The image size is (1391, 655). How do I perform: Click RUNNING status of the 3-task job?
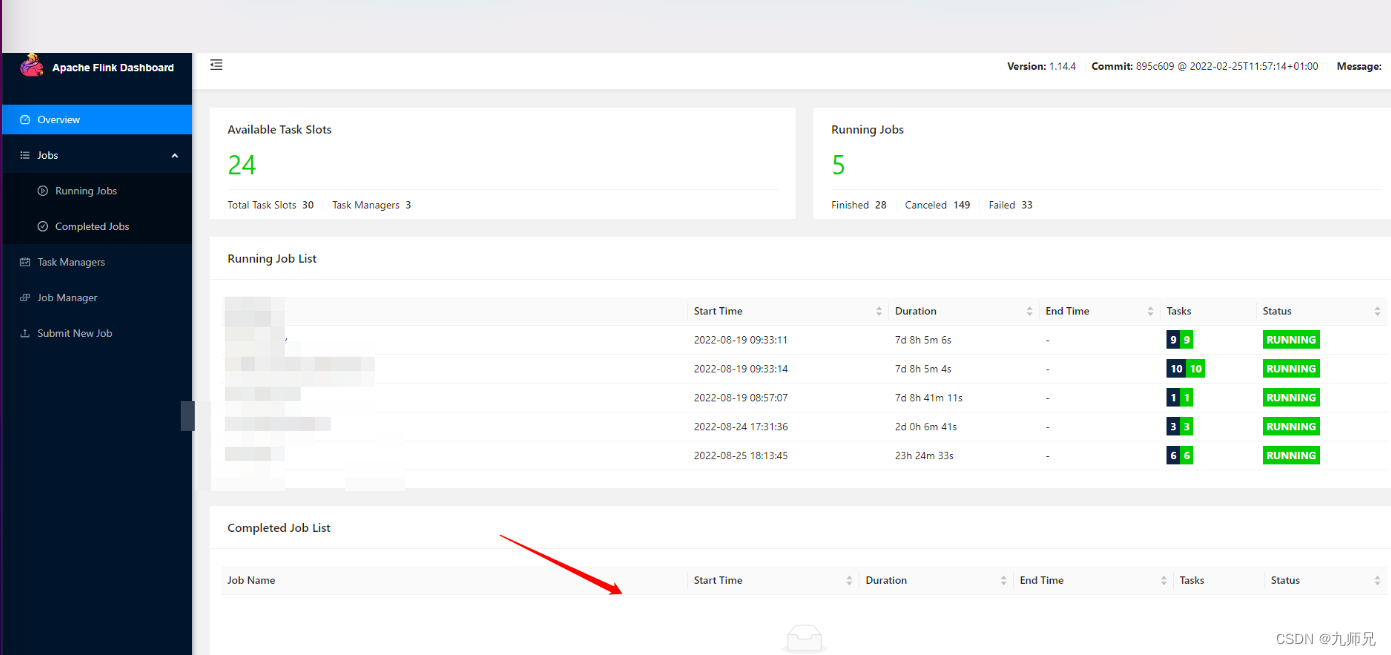point(1291,427)
